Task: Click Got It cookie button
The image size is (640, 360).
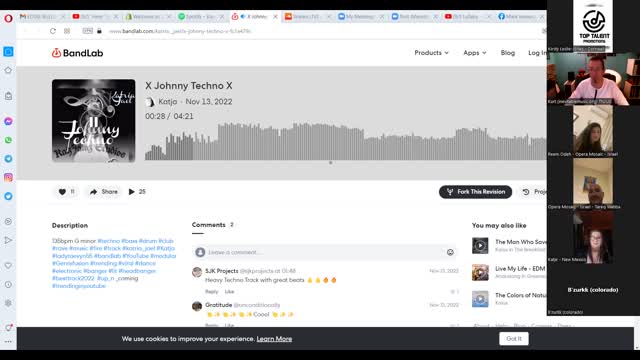Action: pos(514,339)
